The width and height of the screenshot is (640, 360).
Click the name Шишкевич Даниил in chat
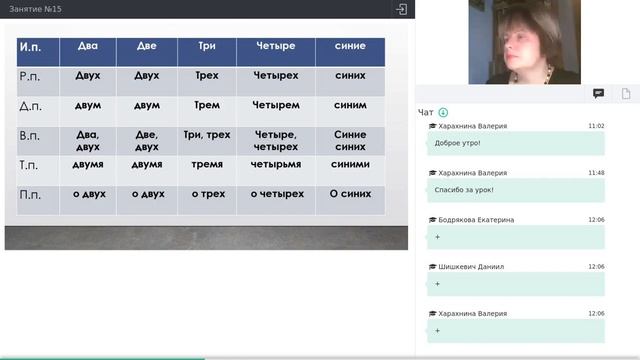tap(471, 267)
